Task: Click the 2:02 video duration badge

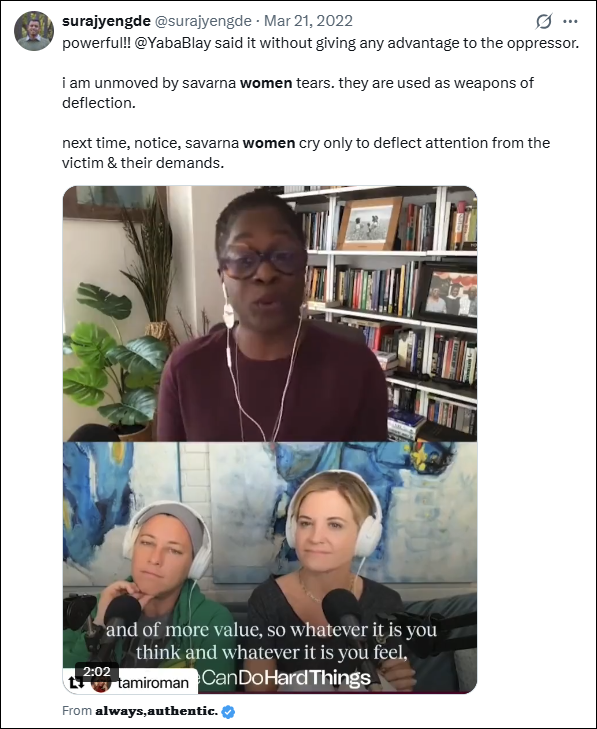Action: click(x=96, y=672)
